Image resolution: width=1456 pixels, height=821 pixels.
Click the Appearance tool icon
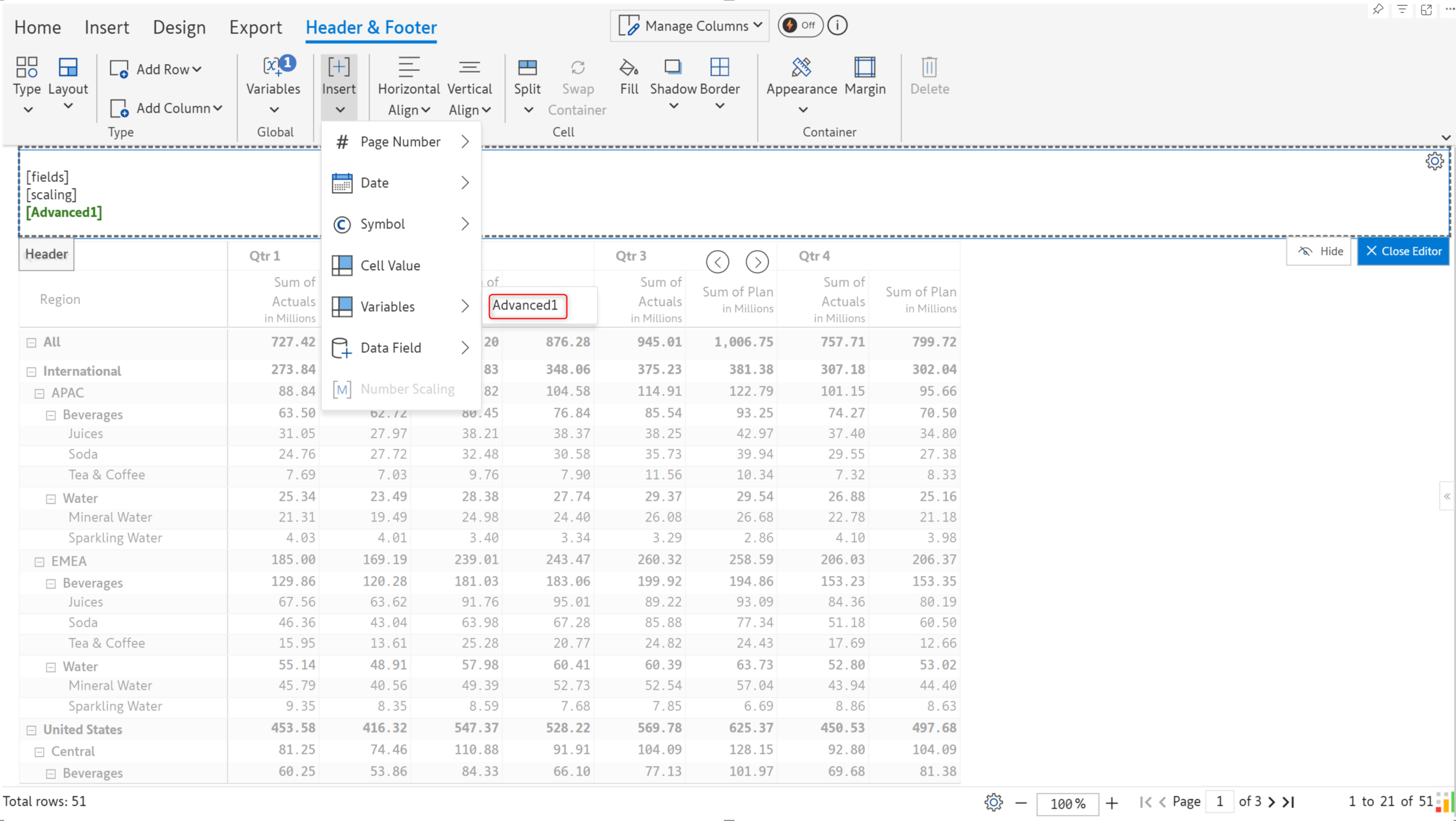[x=801, y=68]
